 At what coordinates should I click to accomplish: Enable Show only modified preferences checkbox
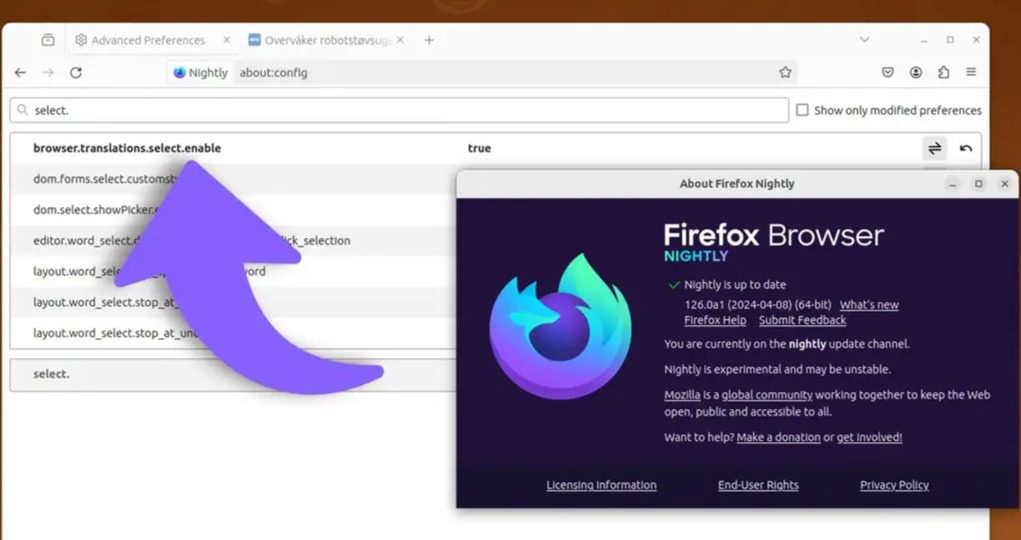click(802, 111)
